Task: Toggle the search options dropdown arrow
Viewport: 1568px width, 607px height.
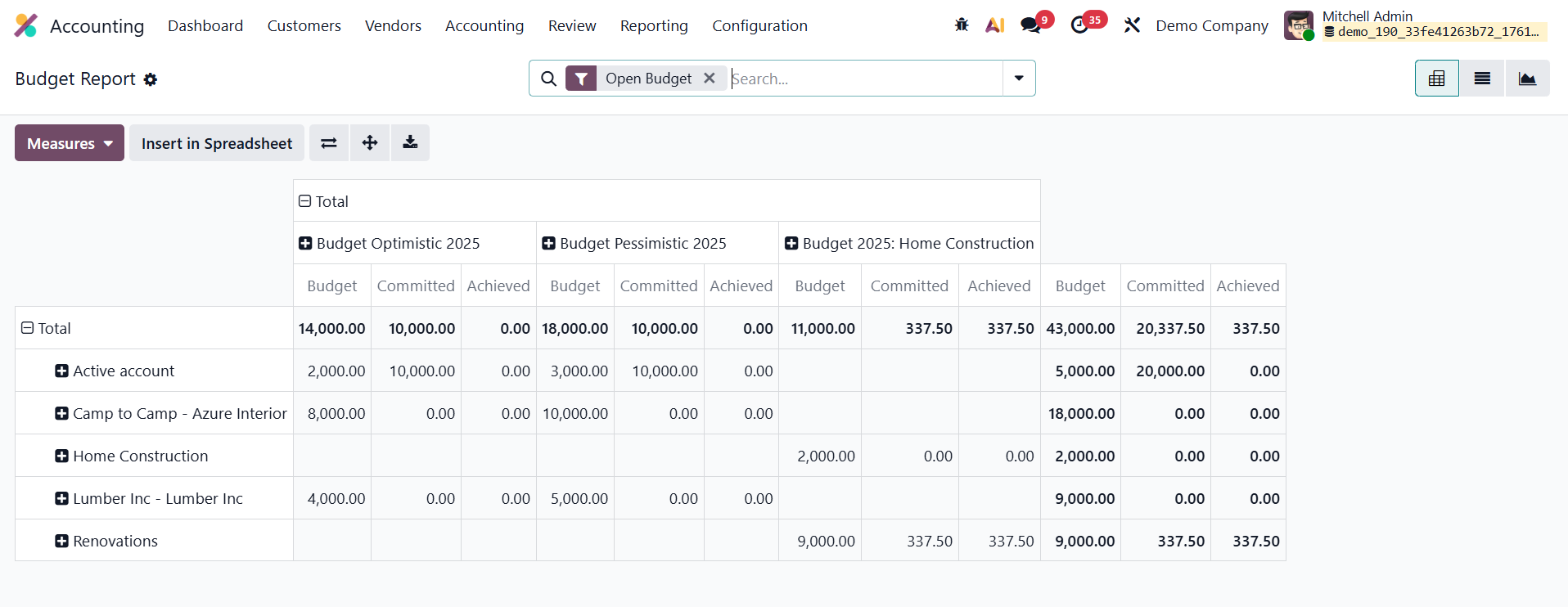Action: (1019, 79)
